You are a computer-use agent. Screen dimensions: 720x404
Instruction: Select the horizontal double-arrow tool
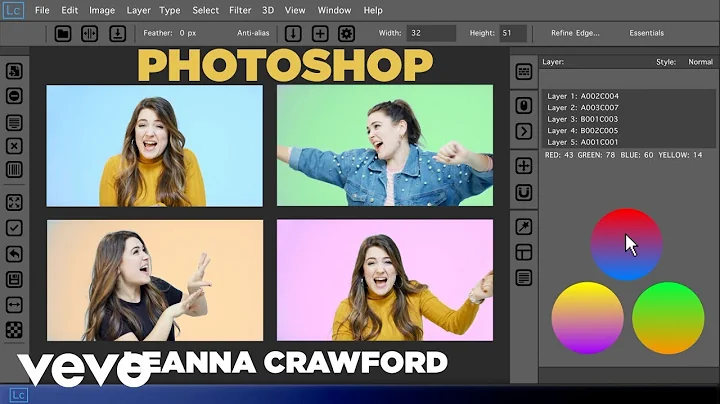14,304
